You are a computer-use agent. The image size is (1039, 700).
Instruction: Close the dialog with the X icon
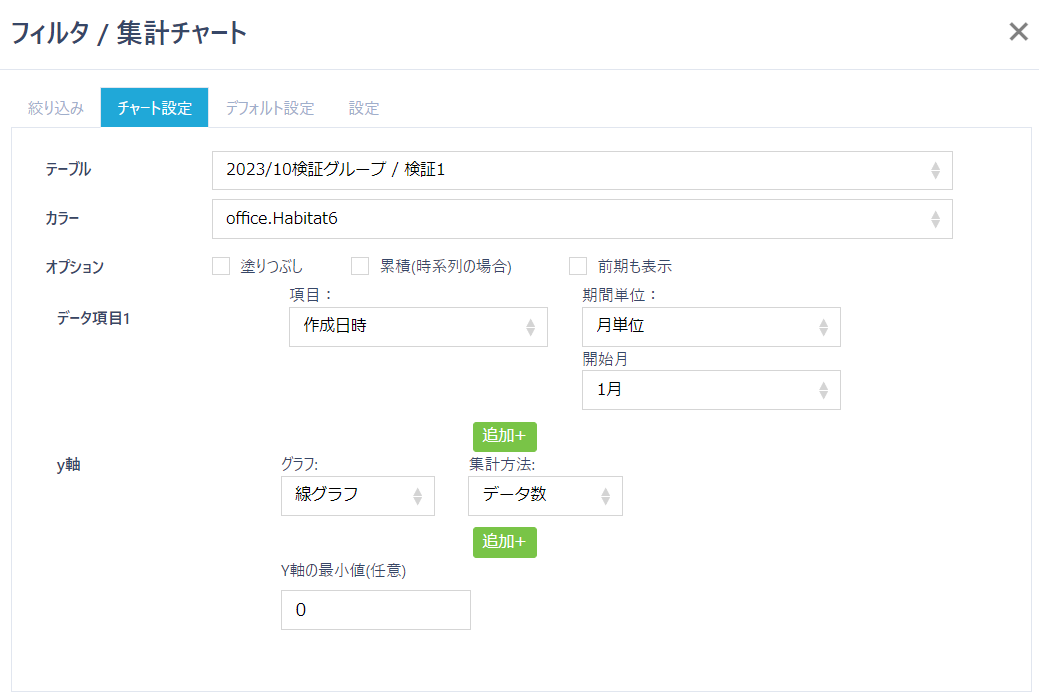pyautogui.click(x=1018, y=31)
